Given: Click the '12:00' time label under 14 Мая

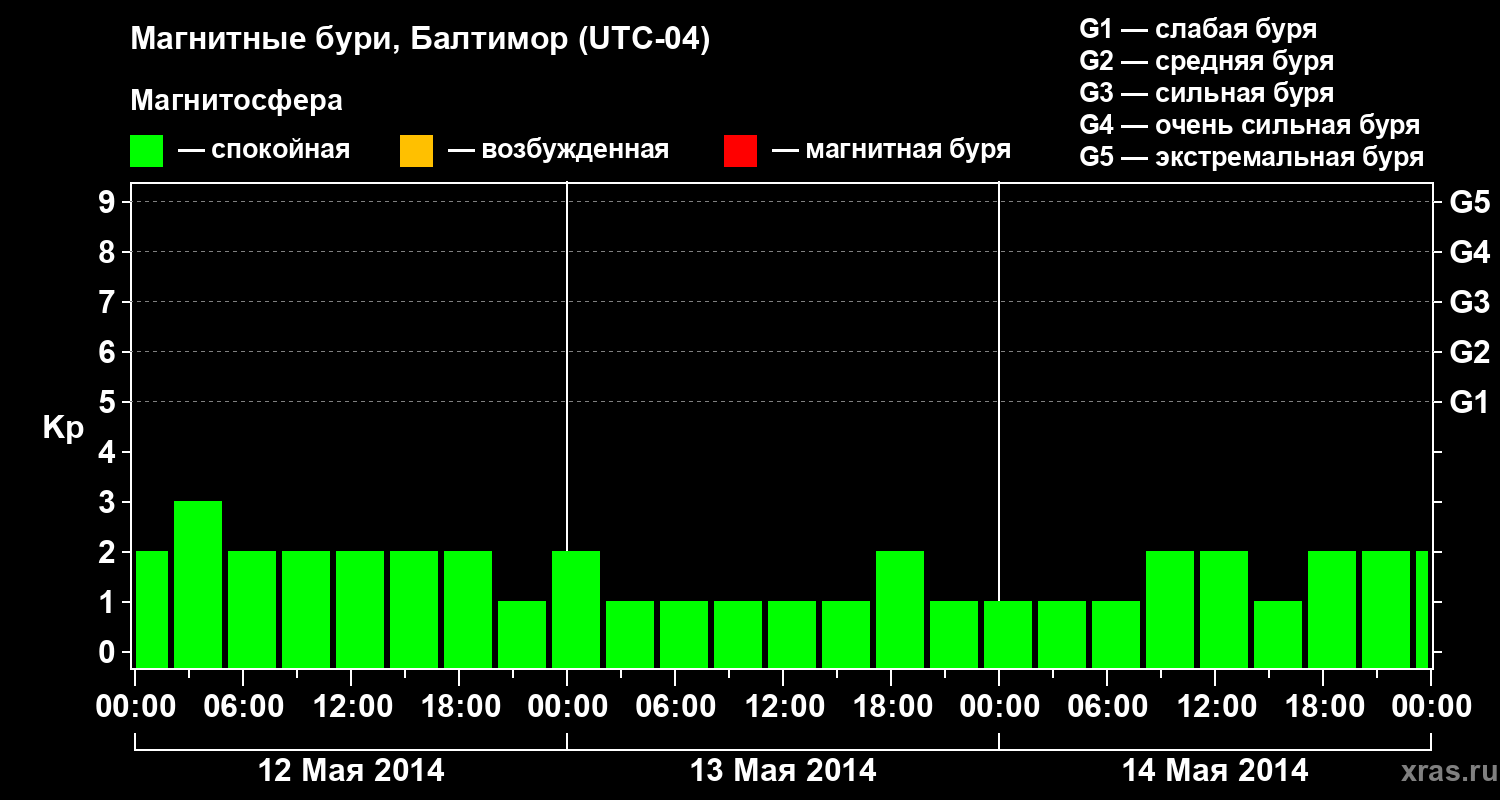Looking at the screenshot, I should click(x=1215, y=707).
